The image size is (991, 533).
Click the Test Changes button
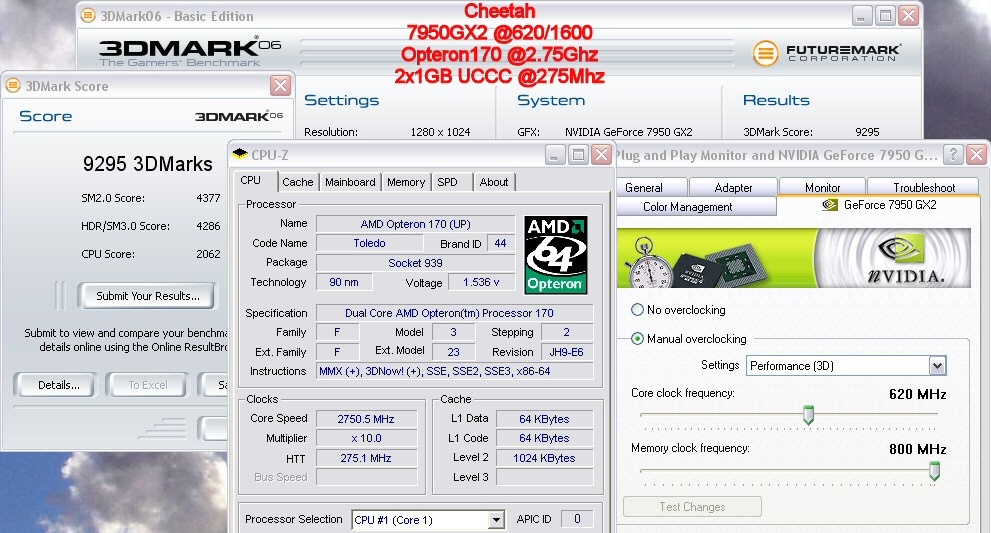[692, 506]
